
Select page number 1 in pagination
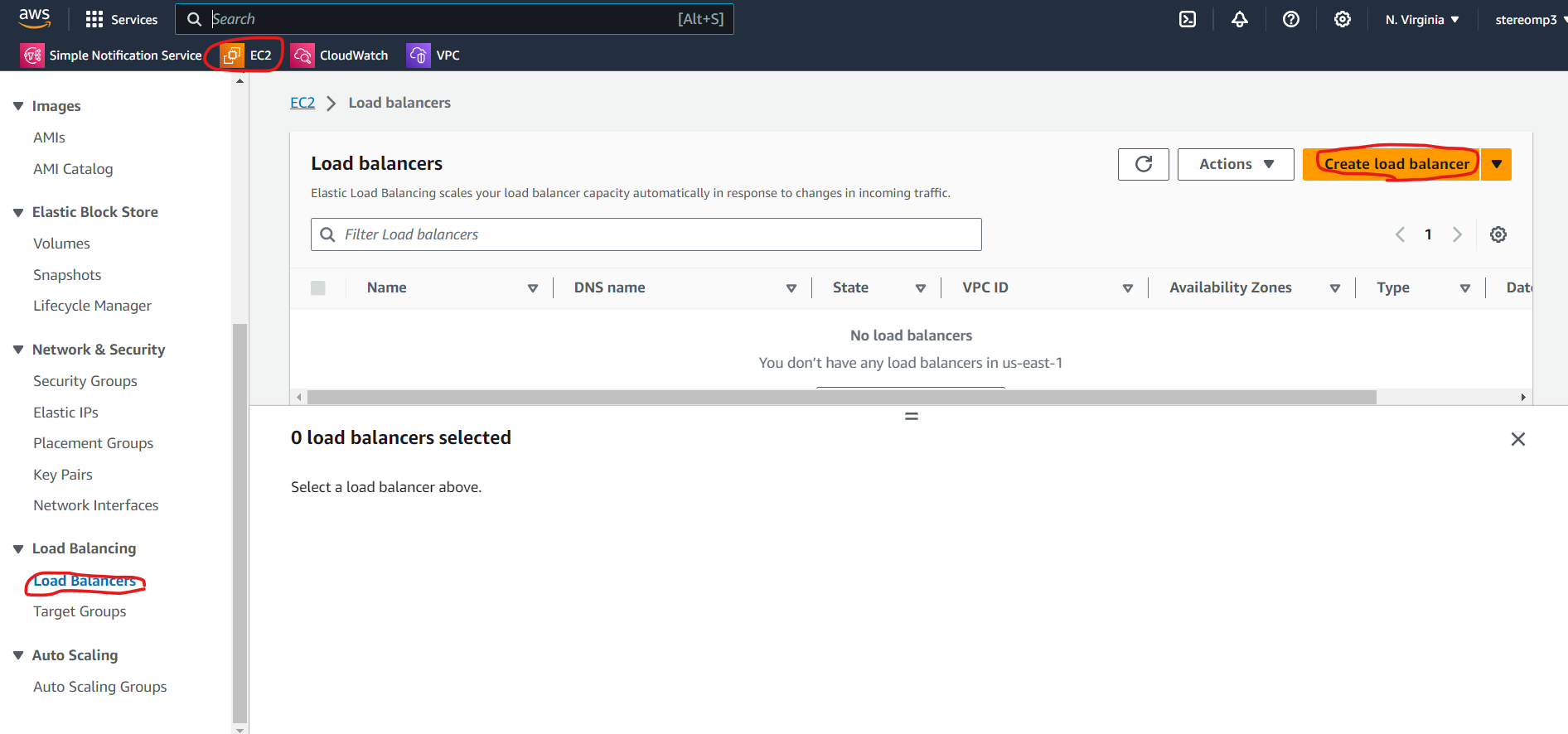[1428, 234]
